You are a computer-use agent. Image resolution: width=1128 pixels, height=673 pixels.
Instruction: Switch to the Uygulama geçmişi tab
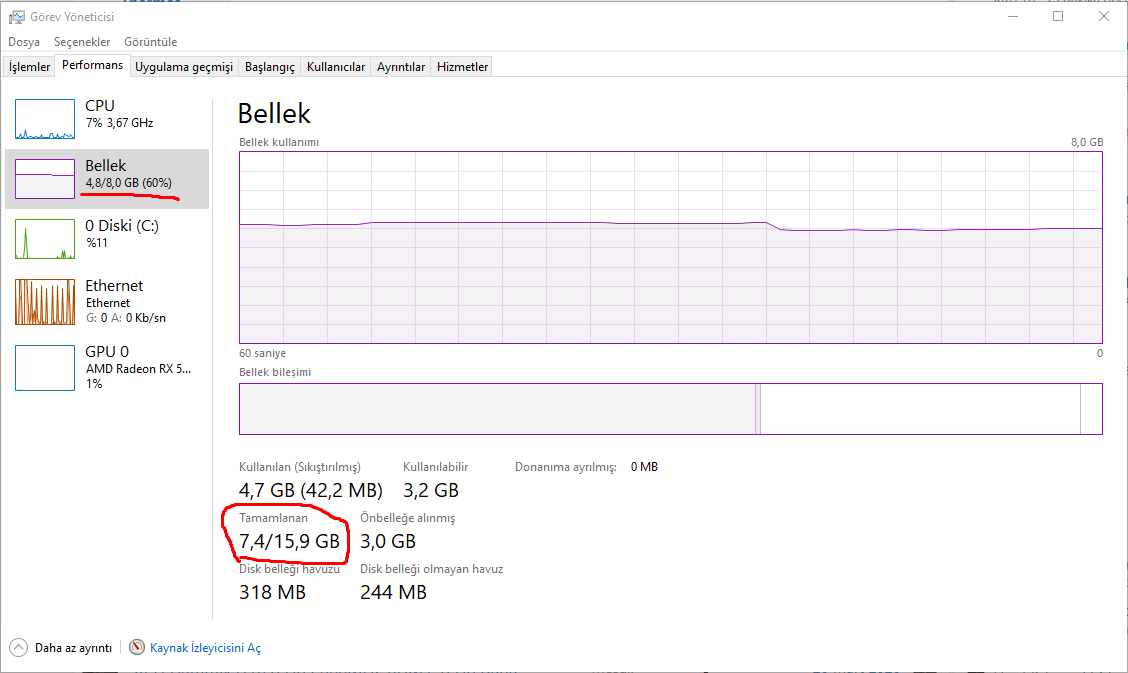point(184,67)
